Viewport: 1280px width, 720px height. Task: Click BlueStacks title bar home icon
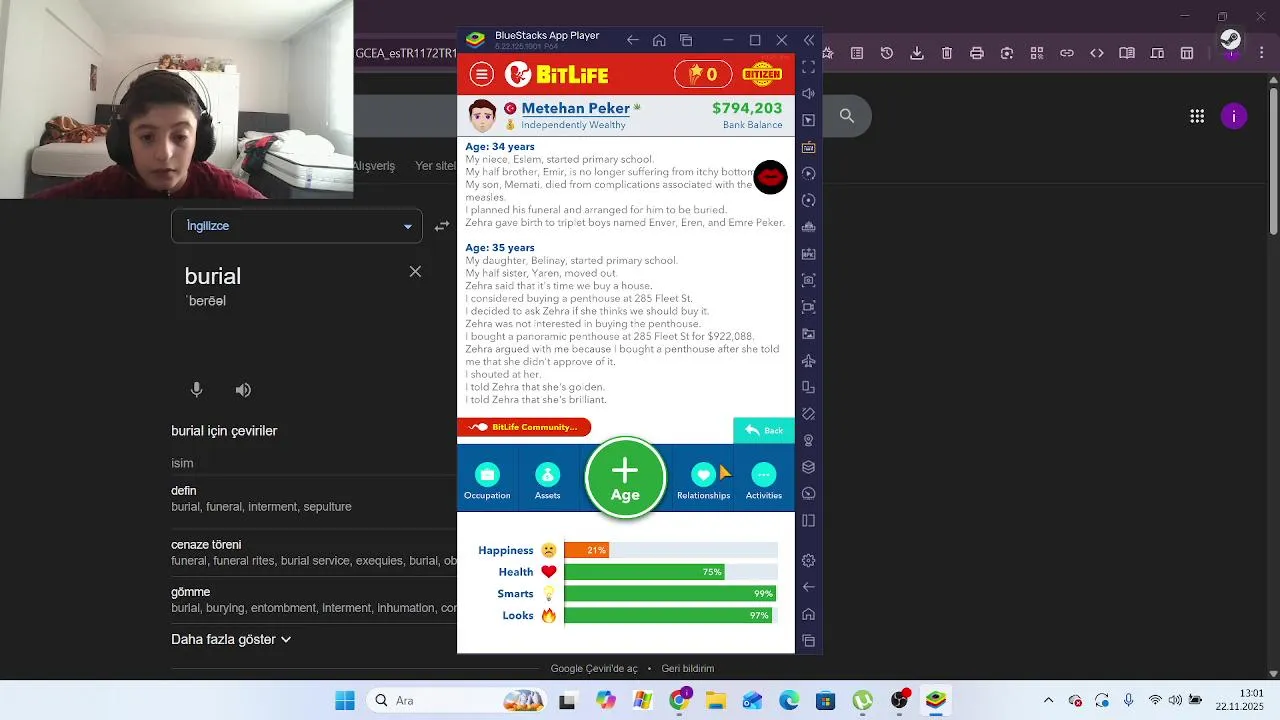tap(659, 40)
